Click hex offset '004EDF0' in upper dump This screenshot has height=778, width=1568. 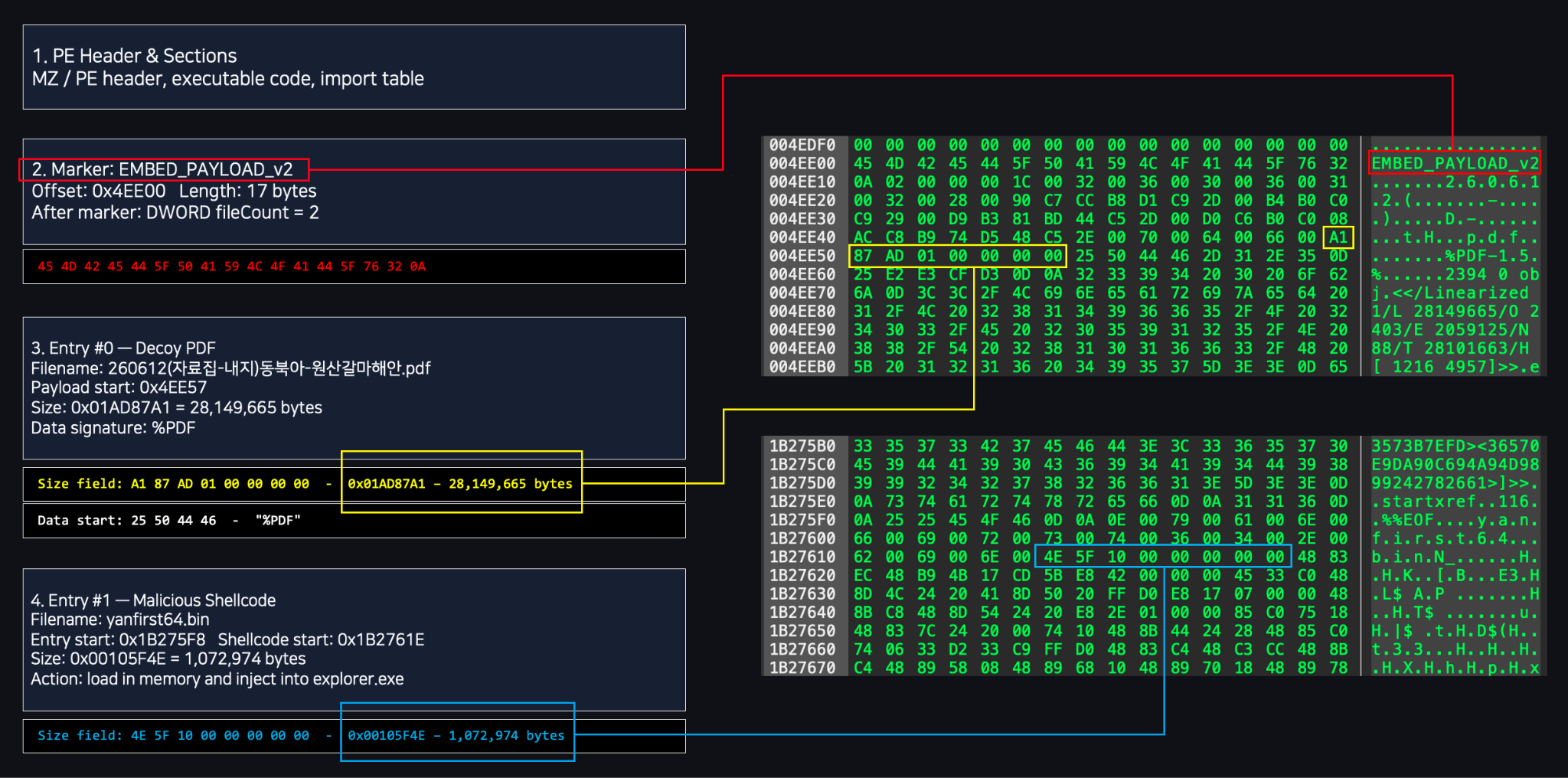point(802,145)
